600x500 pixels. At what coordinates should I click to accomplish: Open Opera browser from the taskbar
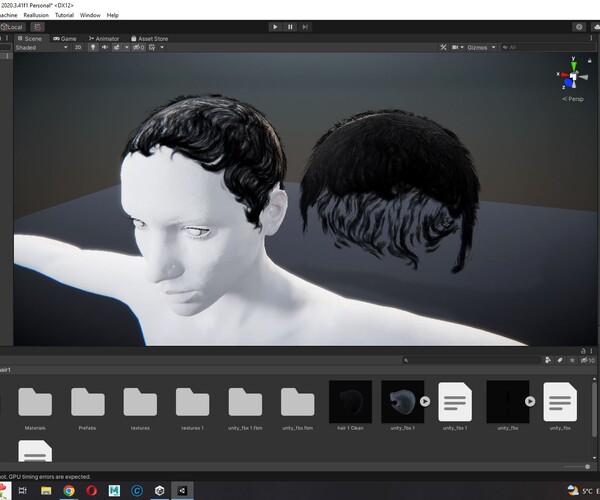coord(91,490)
